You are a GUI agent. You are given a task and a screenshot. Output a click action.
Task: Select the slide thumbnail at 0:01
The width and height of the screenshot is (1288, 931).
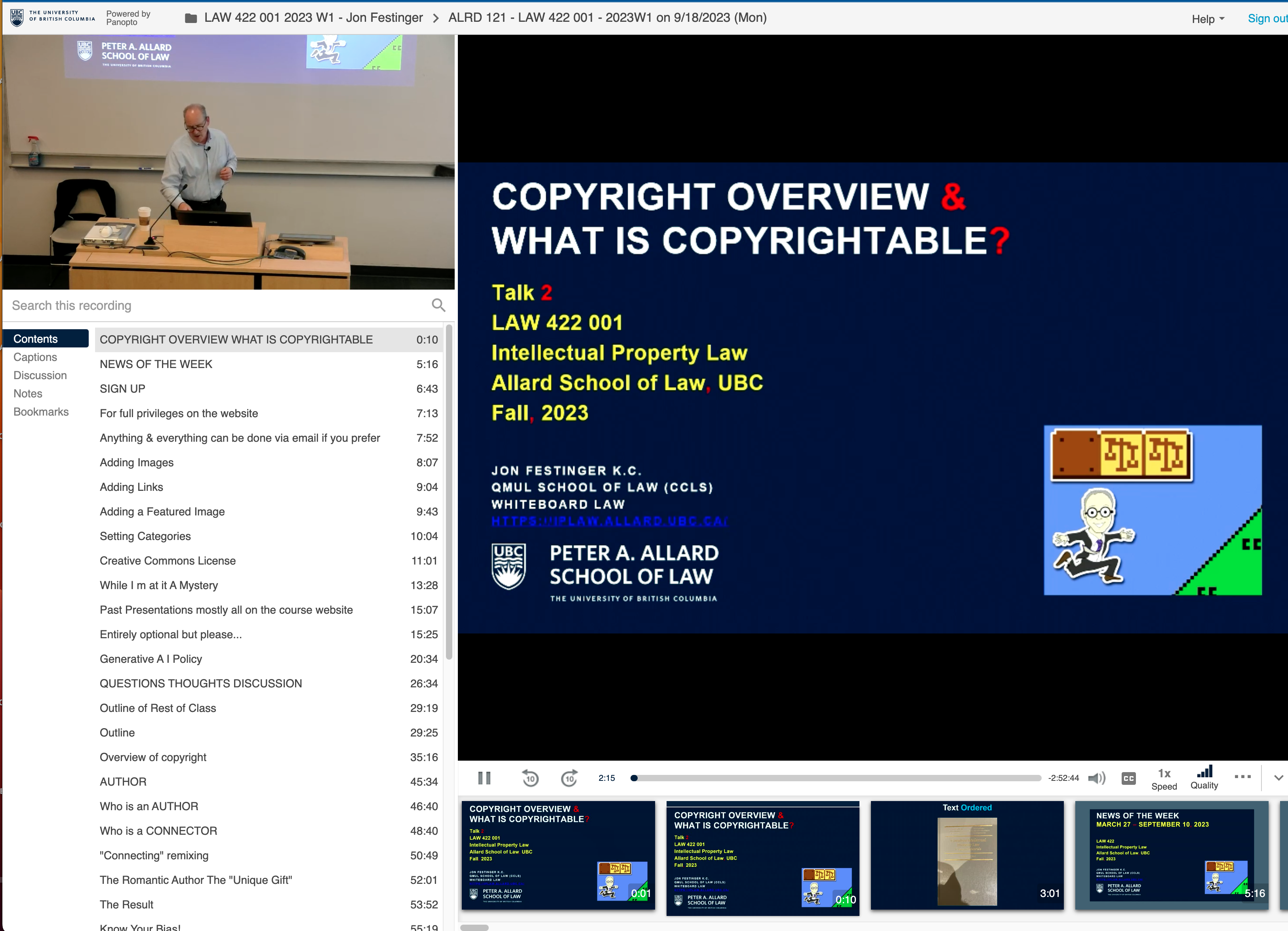(558, 855)
